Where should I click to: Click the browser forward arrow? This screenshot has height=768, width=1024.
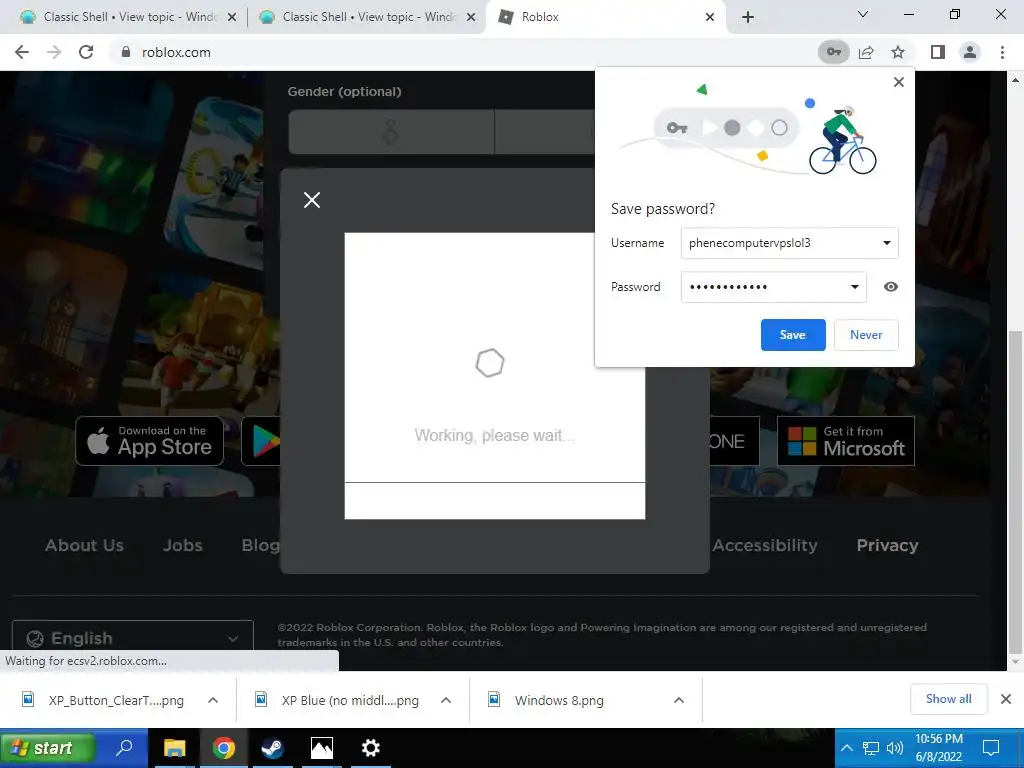54,52
